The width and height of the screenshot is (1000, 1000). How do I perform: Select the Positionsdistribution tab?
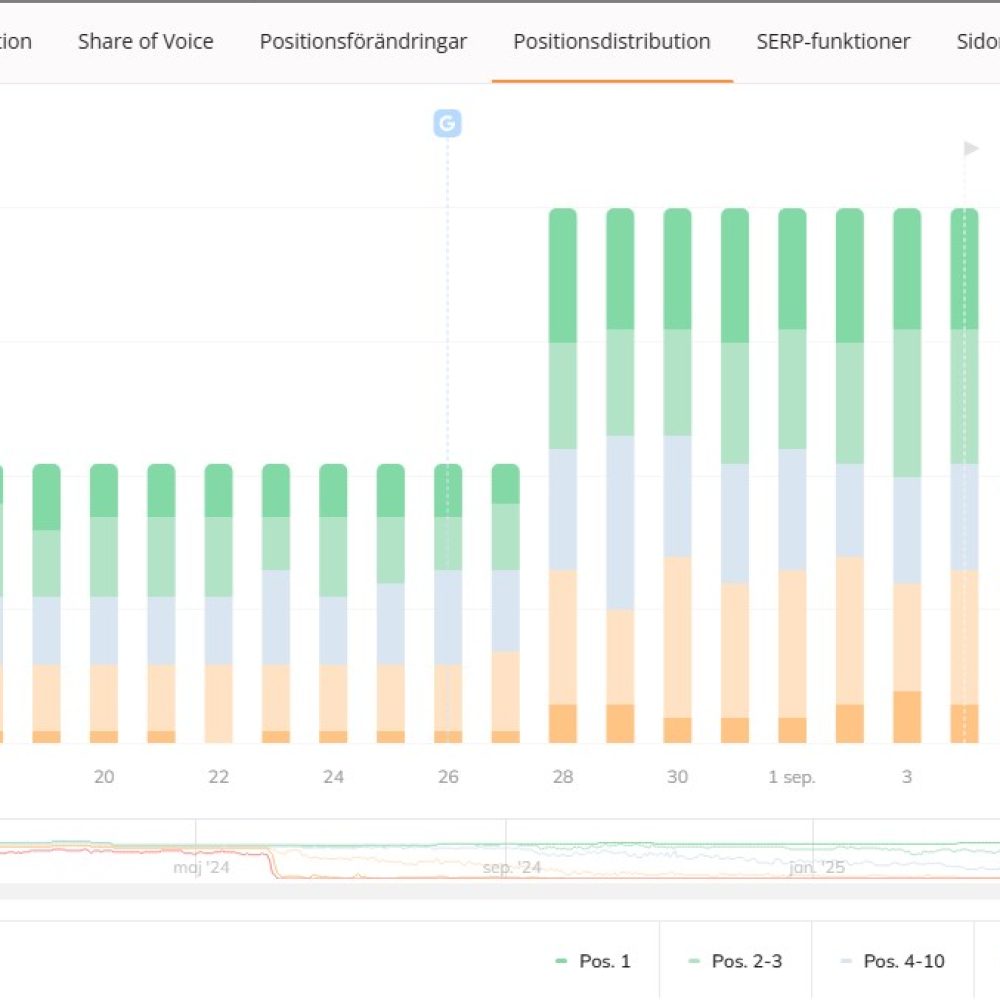click(x=611, y=42)
